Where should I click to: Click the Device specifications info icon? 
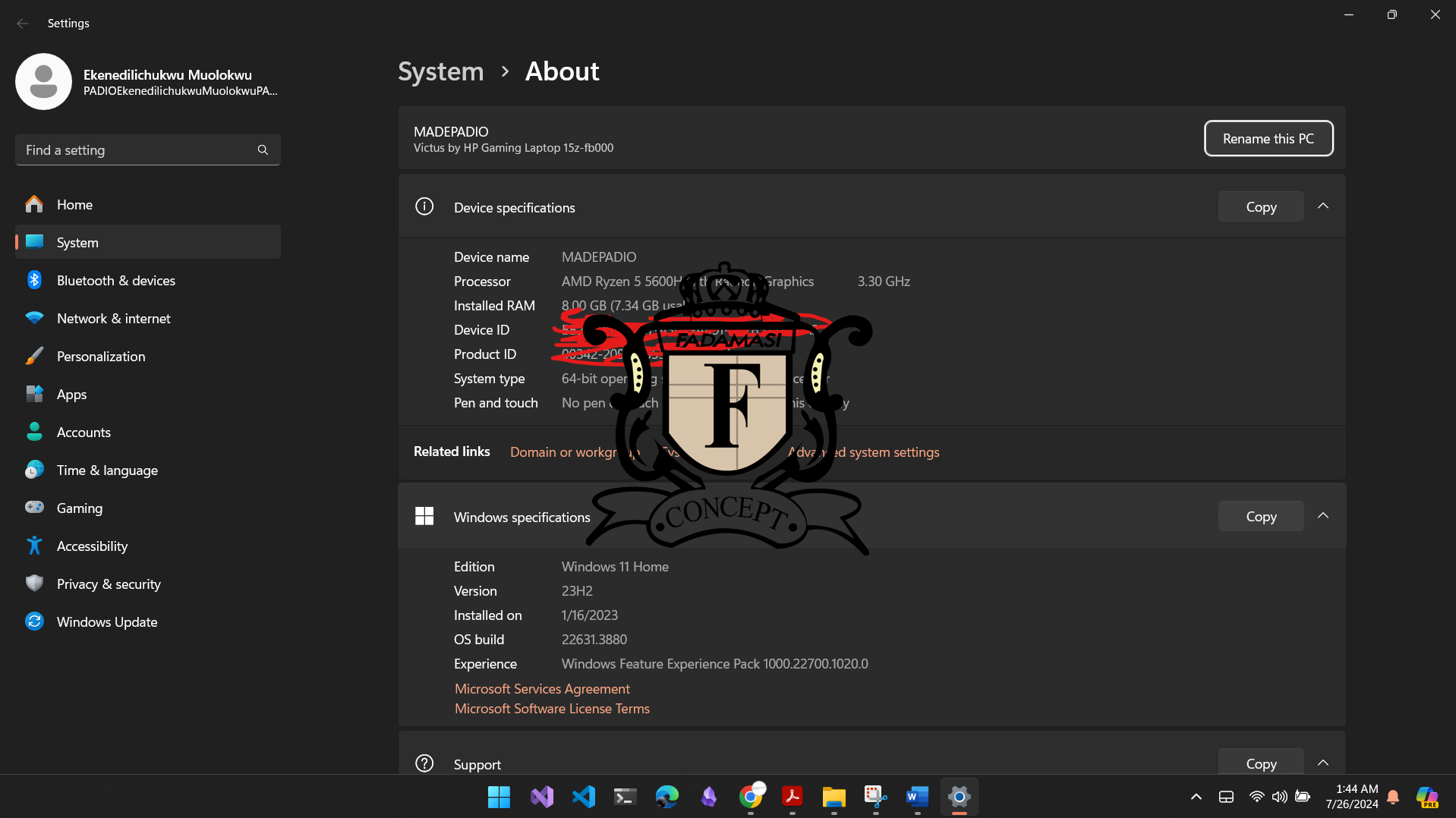point(424,206)
